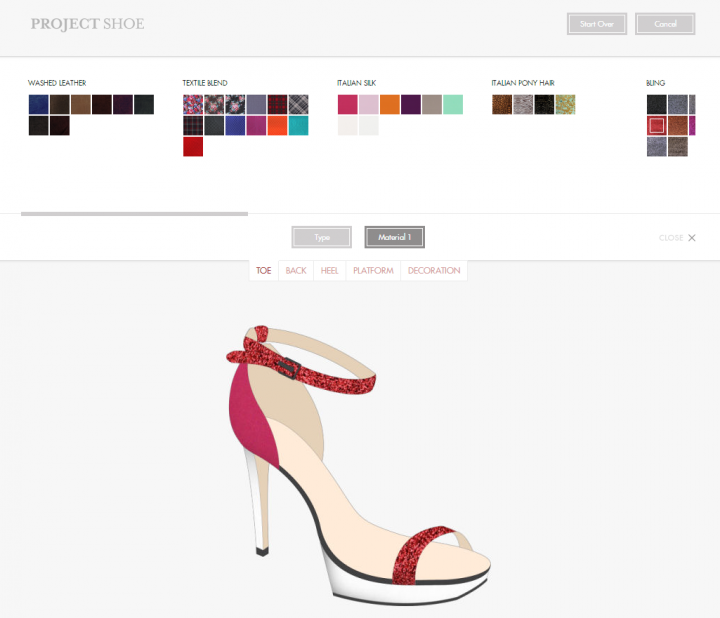
Task: Pick the teal Textile Blend swatch
Action: (298, 126)
